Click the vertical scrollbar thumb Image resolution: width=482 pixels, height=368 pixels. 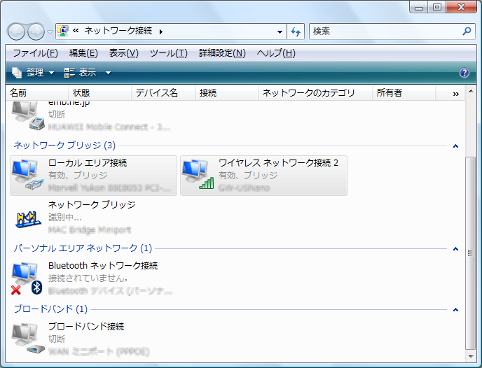pyautogui.click(x=470, y=253)
